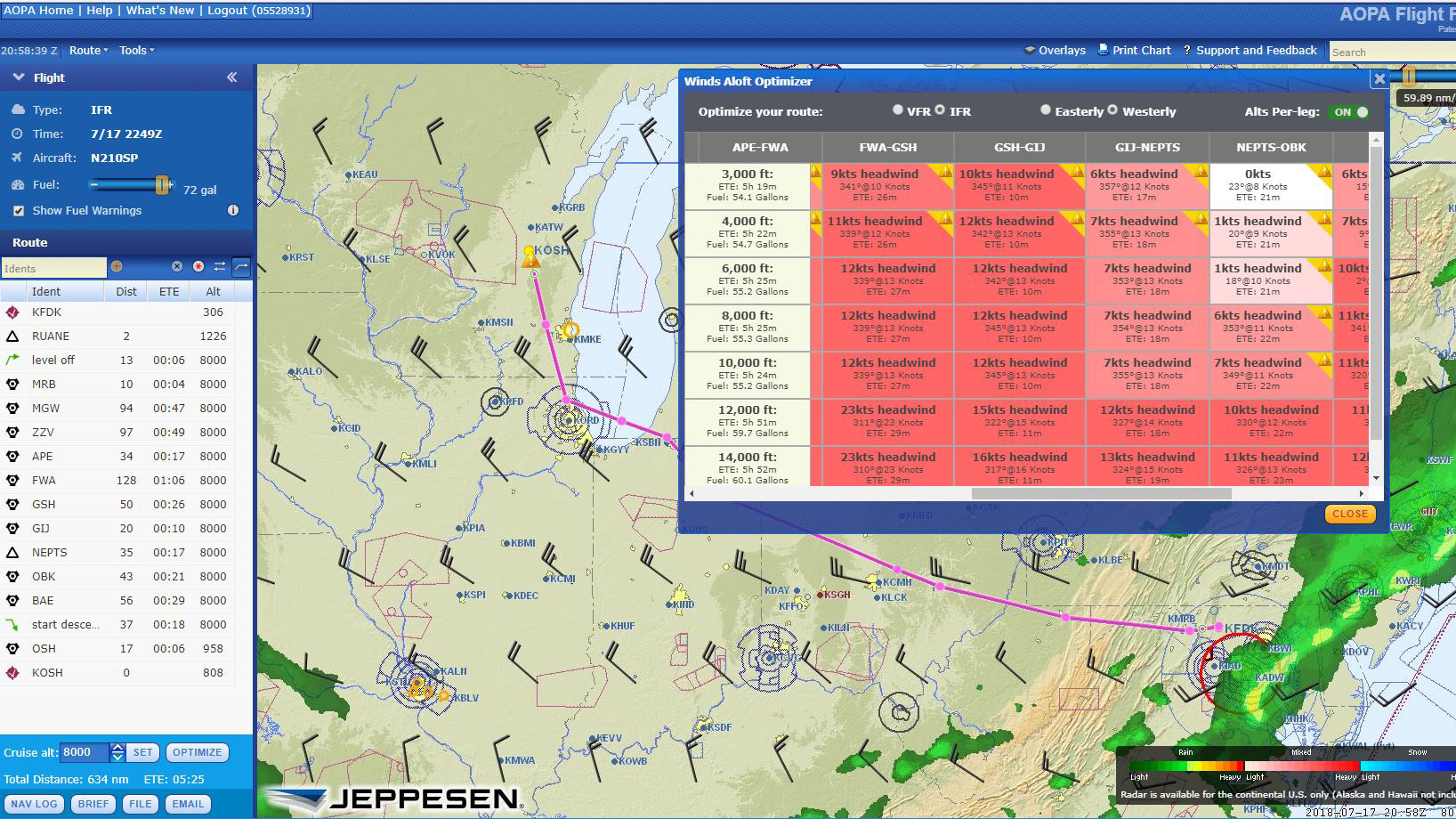Click the warning icon in 3,000 ft FWA-GSH cell
The image size is (1456, 819).
tap(944, 171)
